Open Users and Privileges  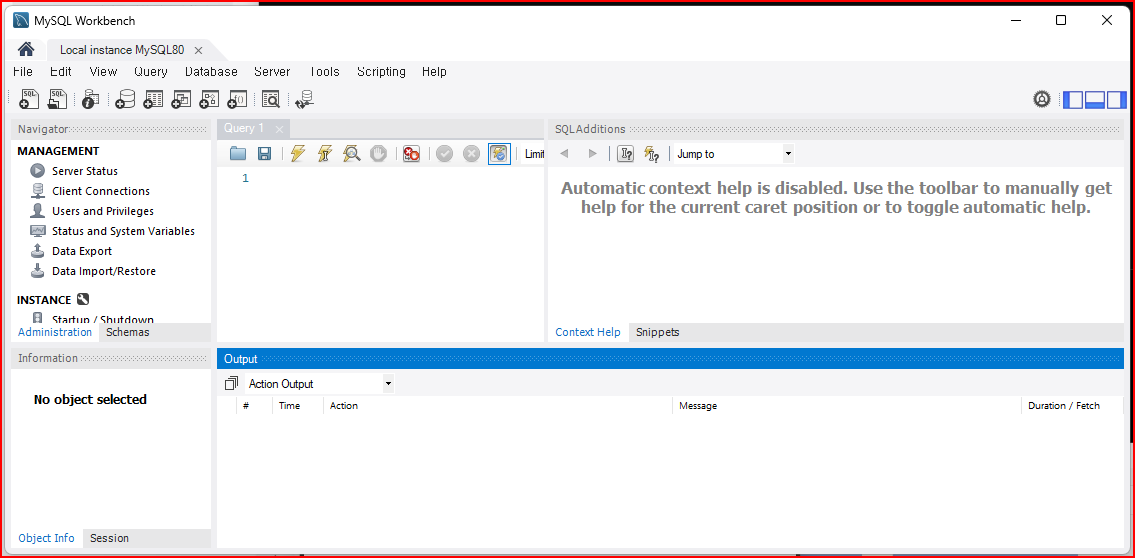[103, 211]
